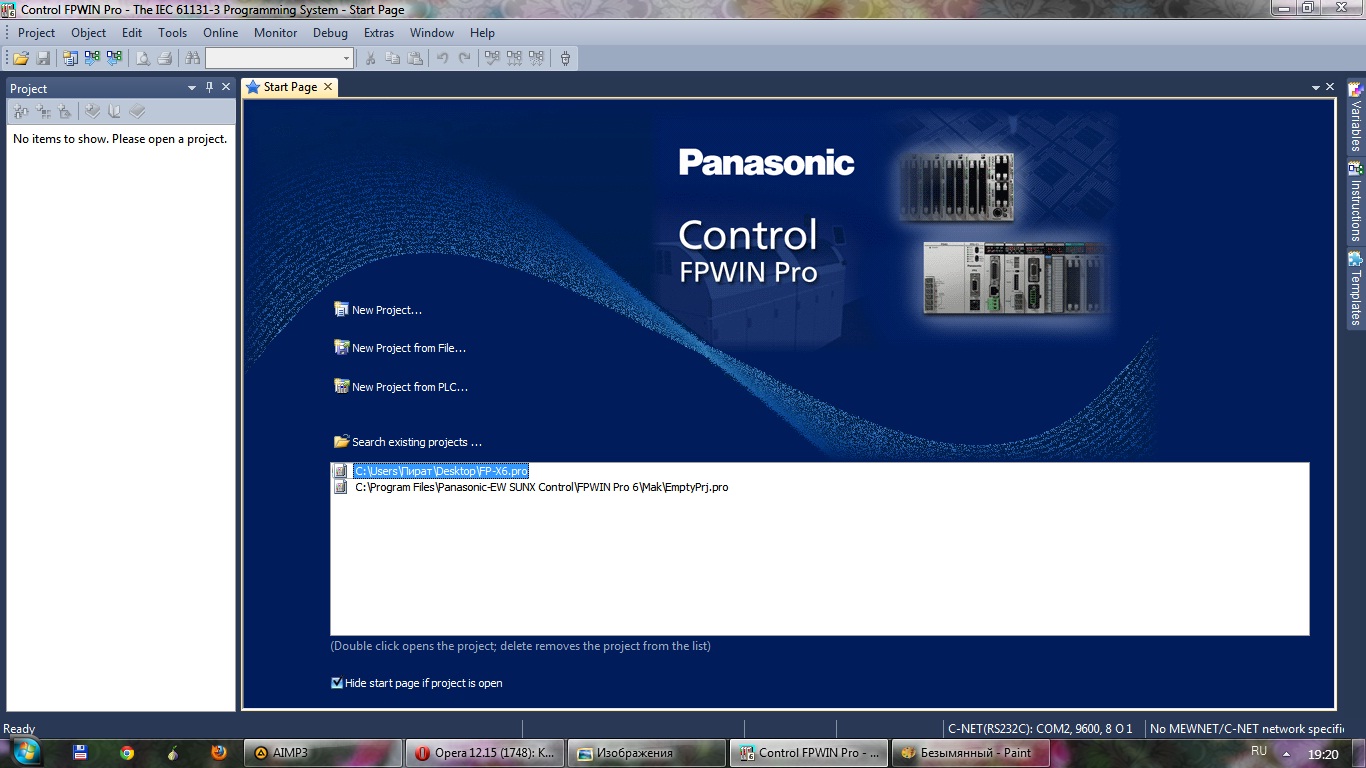Toggle Hide start page if project is open

pyautogui.click(x=337, y=683)
